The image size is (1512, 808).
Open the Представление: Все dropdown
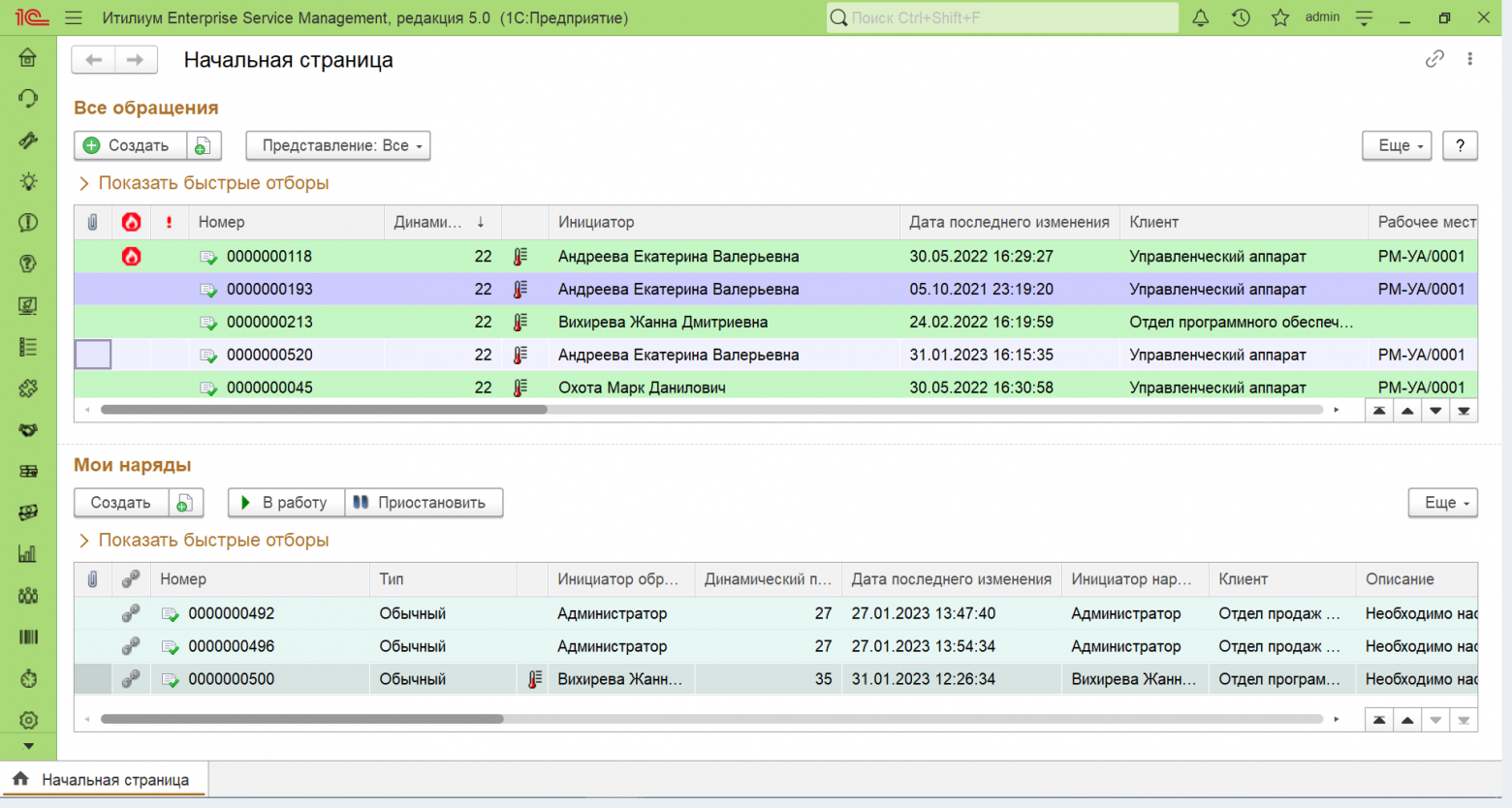[x=338, y=145]
